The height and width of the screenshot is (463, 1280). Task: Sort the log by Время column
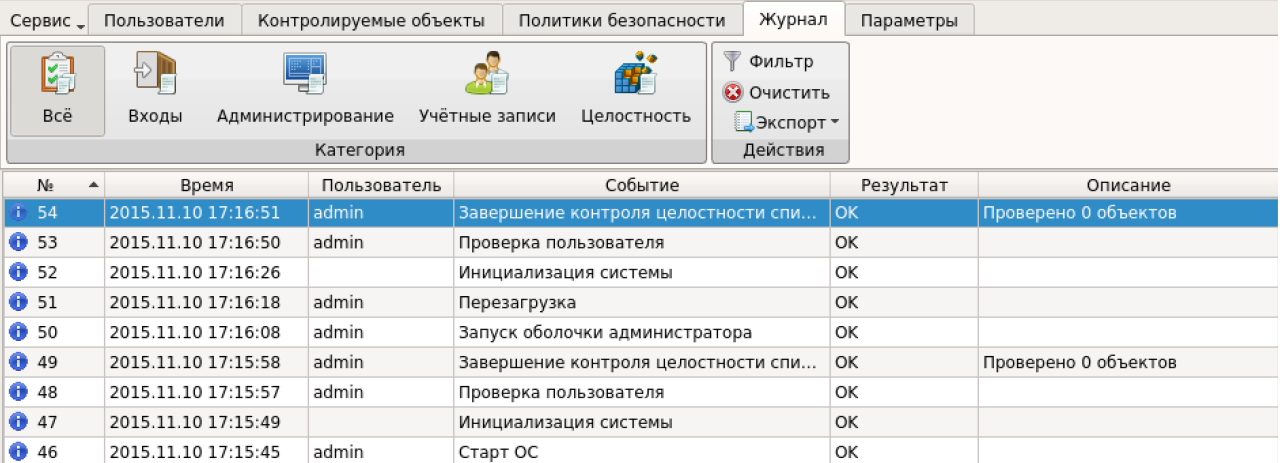tap(207, 185)
